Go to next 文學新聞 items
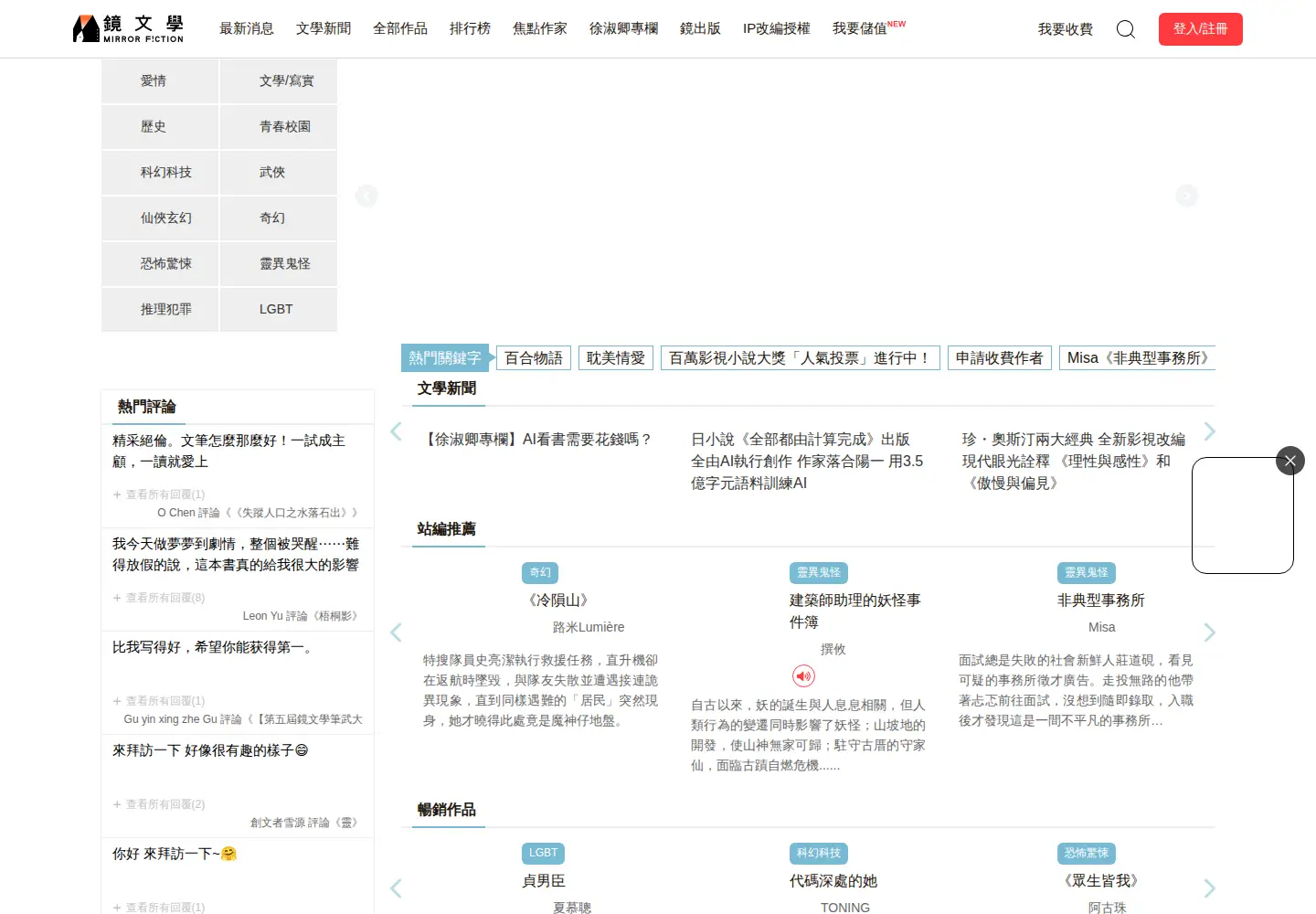 click(1210, 431)
